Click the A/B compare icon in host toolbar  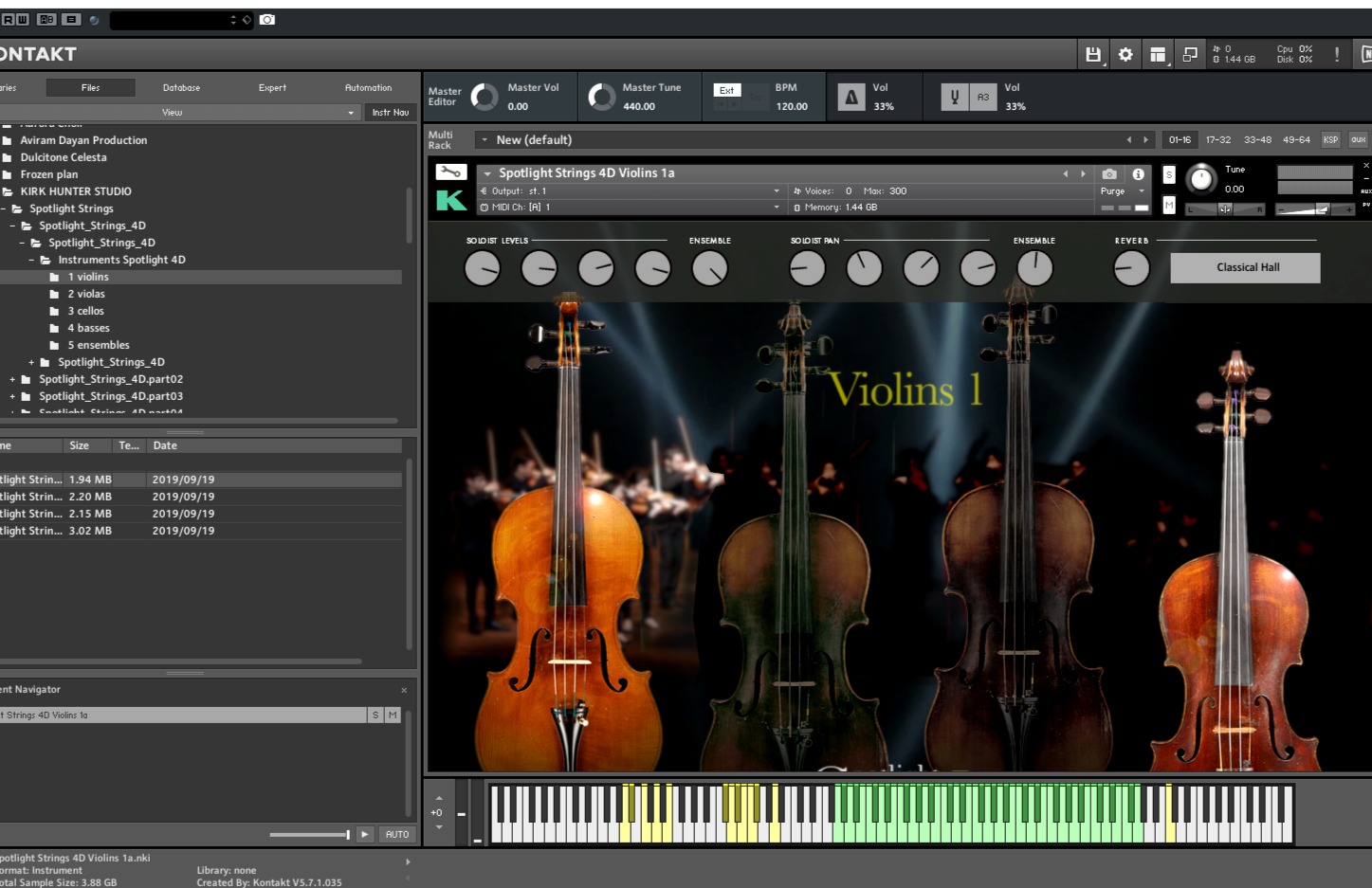(x=46, y=20)
